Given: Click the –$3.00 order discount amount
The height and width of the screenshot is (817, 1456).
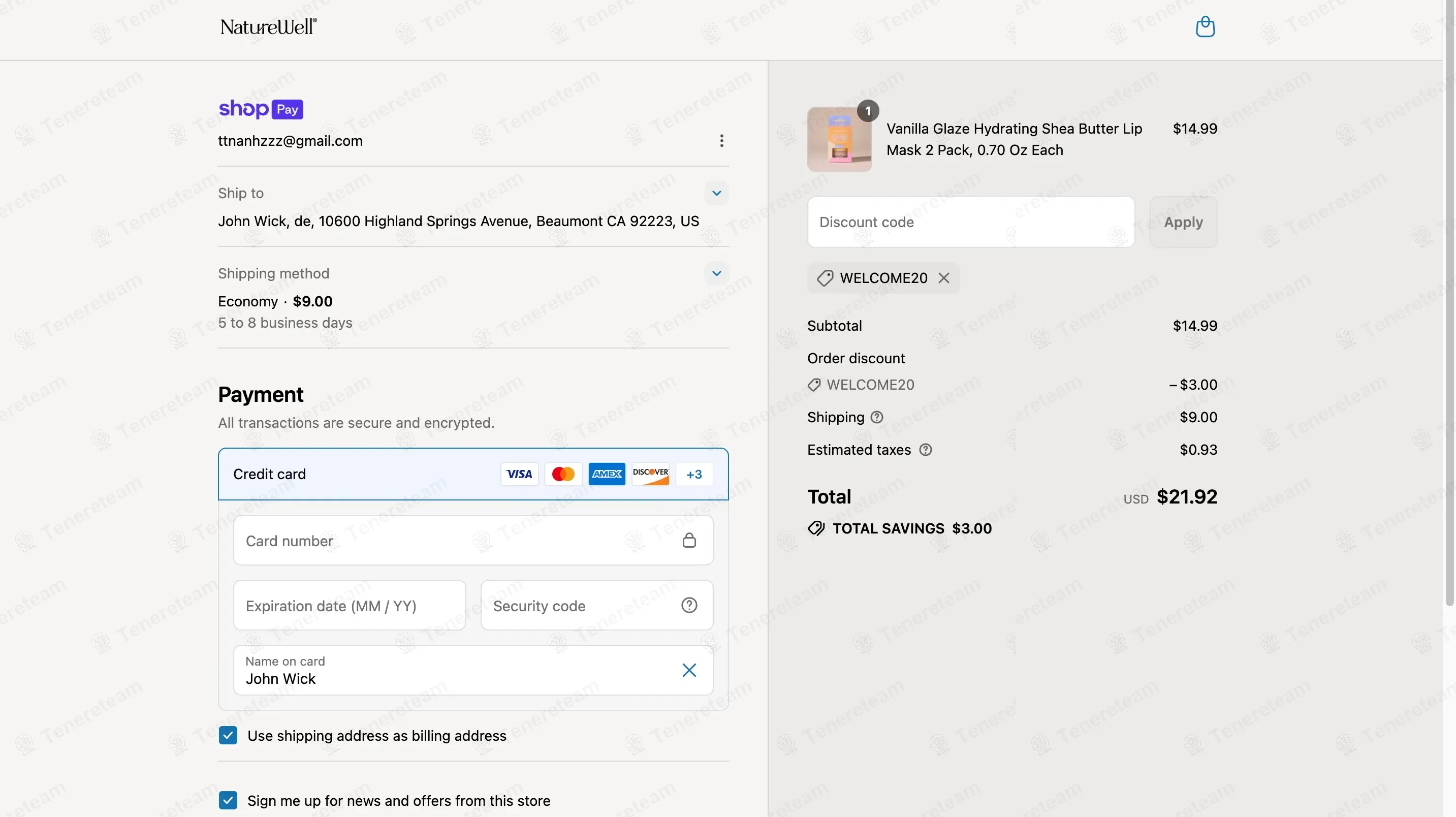Looking at the screenshot, I should (x=1193, y=385).
